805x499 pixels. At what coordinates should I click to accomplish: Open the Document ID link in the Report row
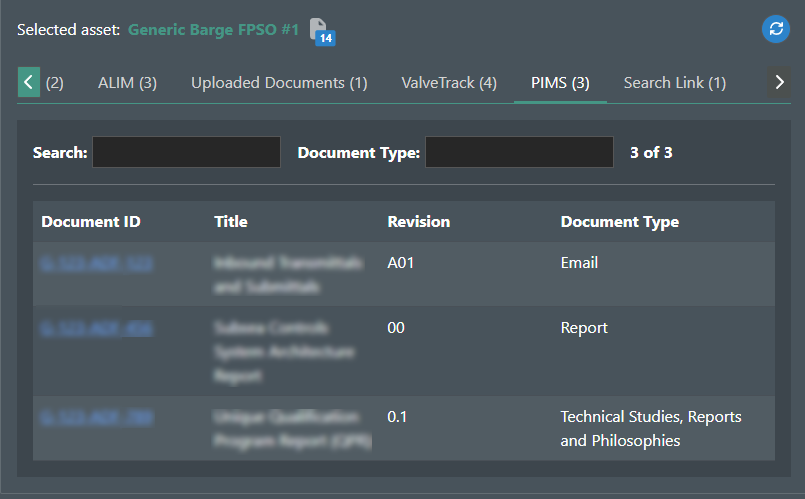click(x=96, y=328)
